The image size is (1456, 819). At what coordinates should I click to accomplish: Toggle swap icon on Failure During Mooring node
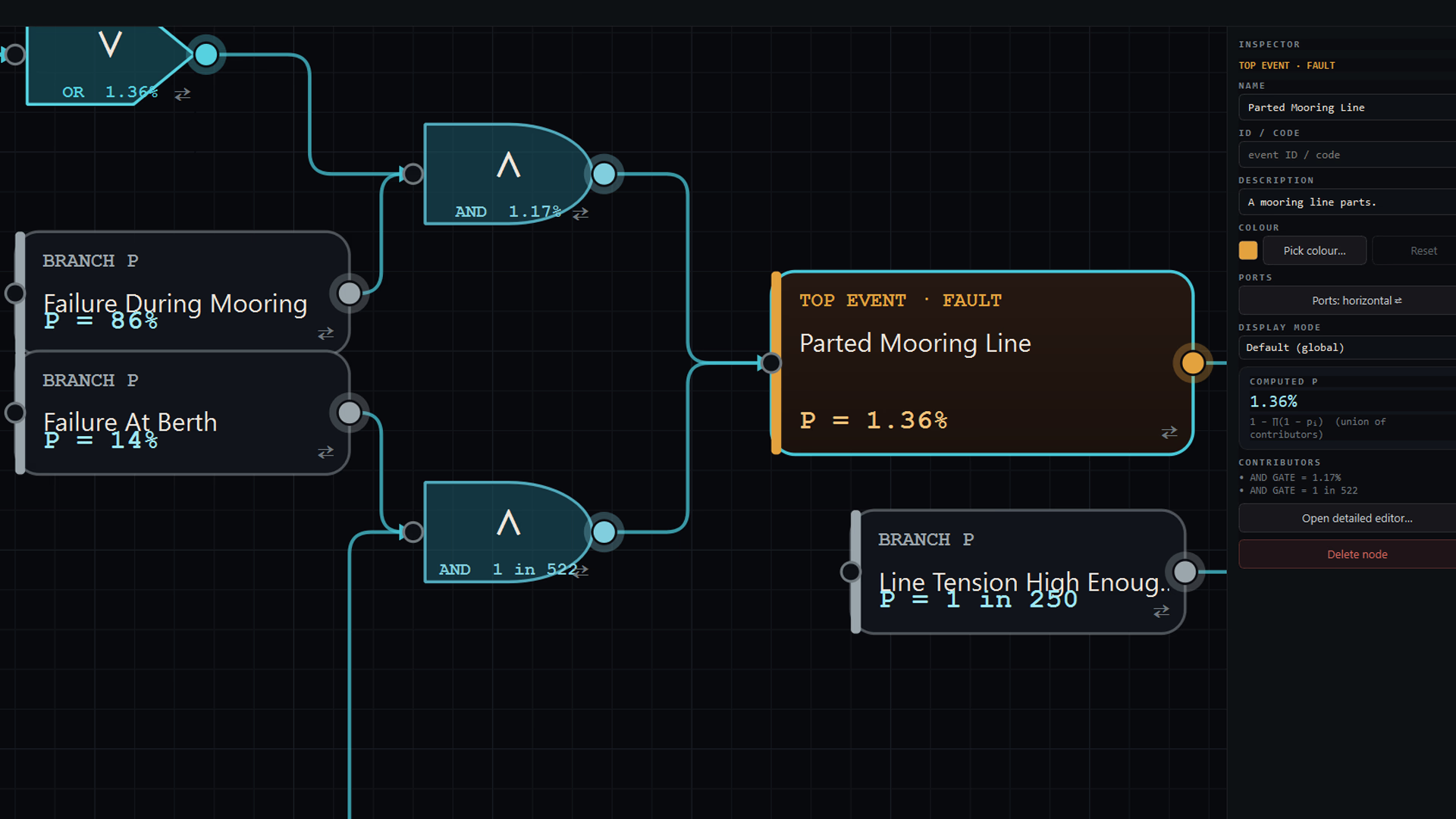click(326, 334)
